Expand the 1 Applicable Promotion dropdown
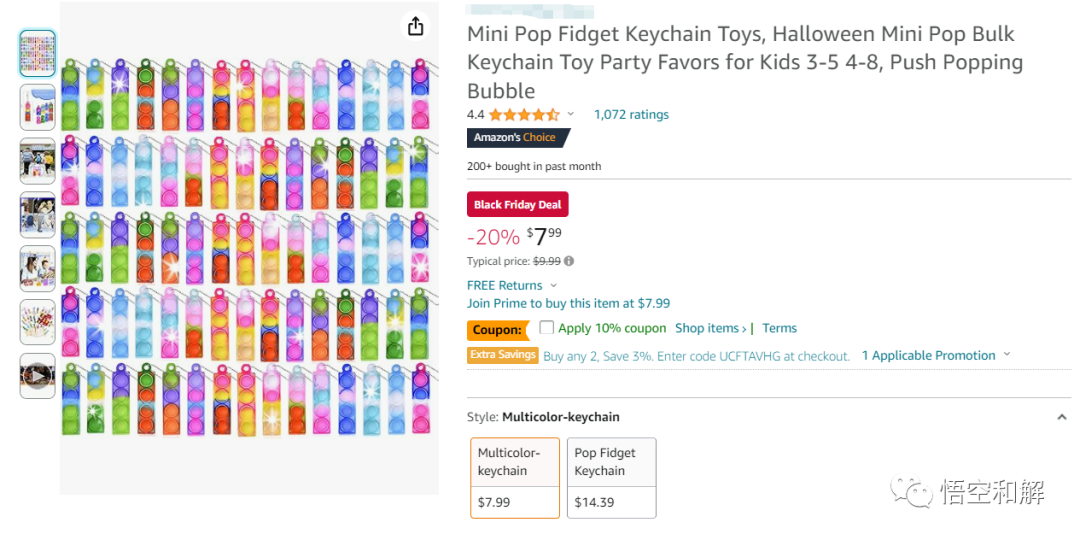Image resolution: width=1080 pixels, height=540 pixels. pos(1006,355)
